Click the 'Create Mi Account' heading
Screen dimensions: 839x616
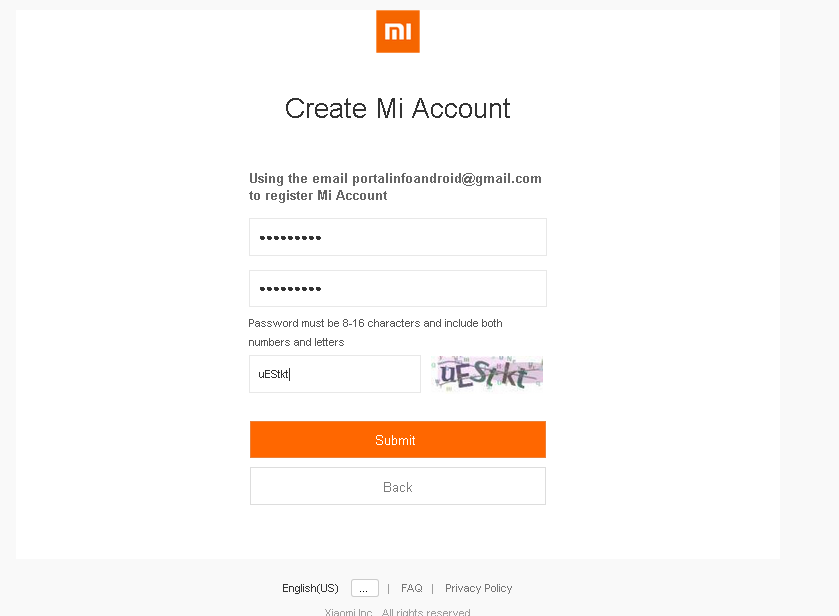pos(397,108)
